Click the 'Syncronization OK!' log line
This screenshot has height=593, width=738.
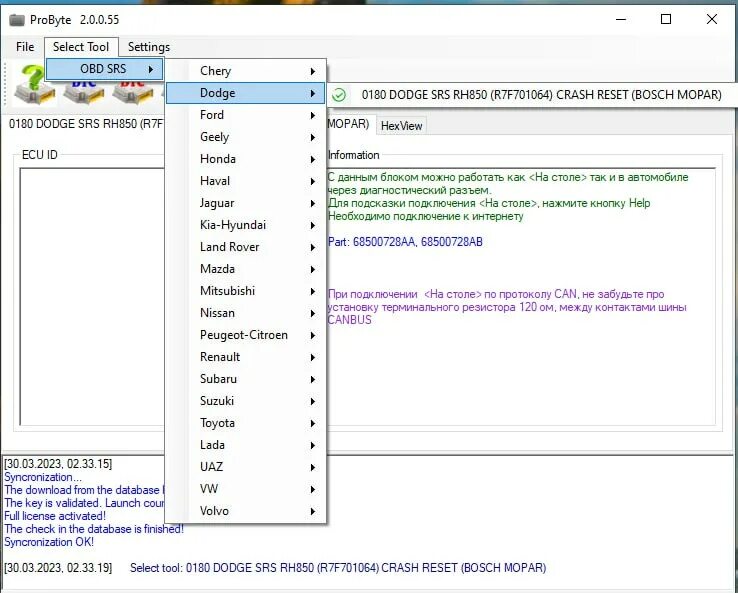point(49,542)
